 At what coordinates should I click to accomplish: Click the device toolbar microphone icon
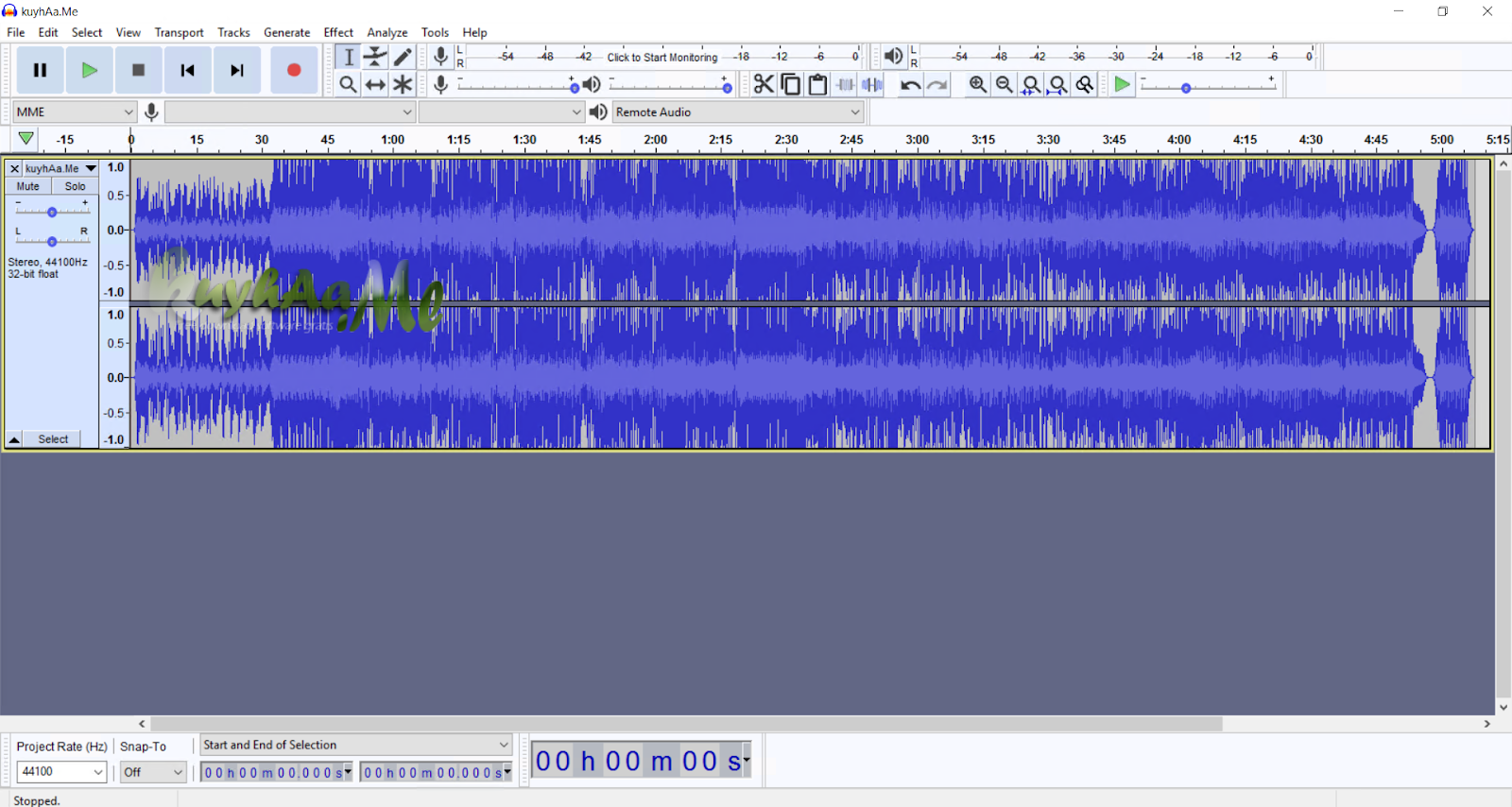(x=151, y=112)
